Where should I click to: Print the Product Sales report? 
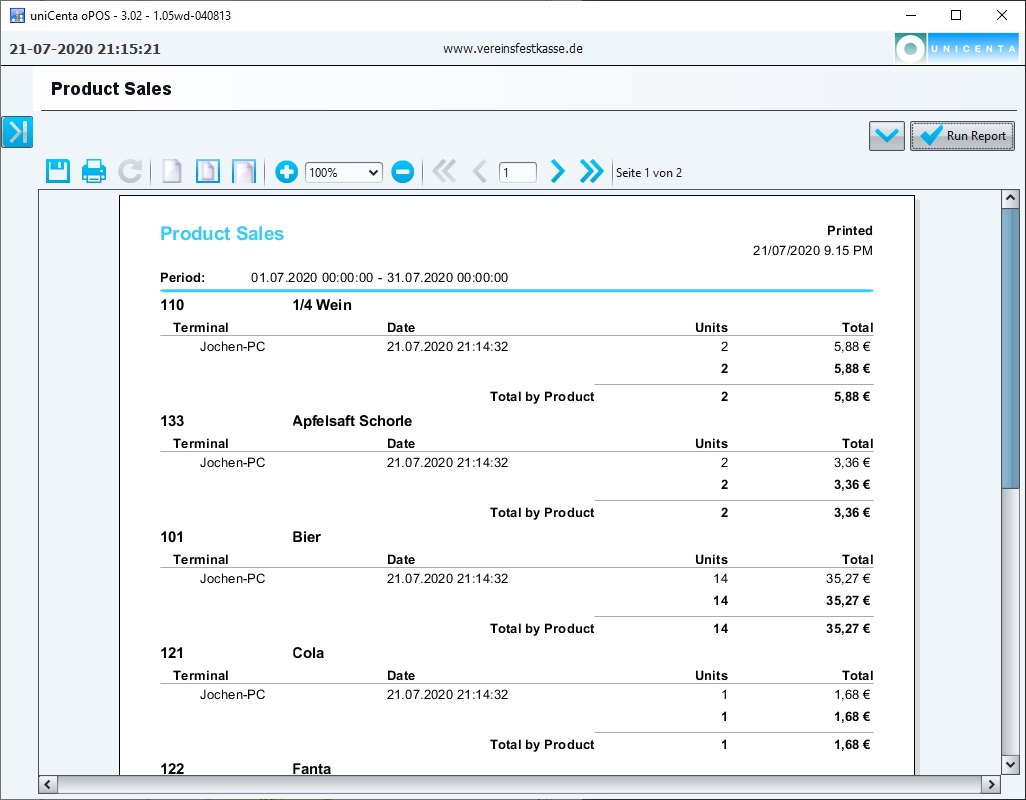point(94,172)
